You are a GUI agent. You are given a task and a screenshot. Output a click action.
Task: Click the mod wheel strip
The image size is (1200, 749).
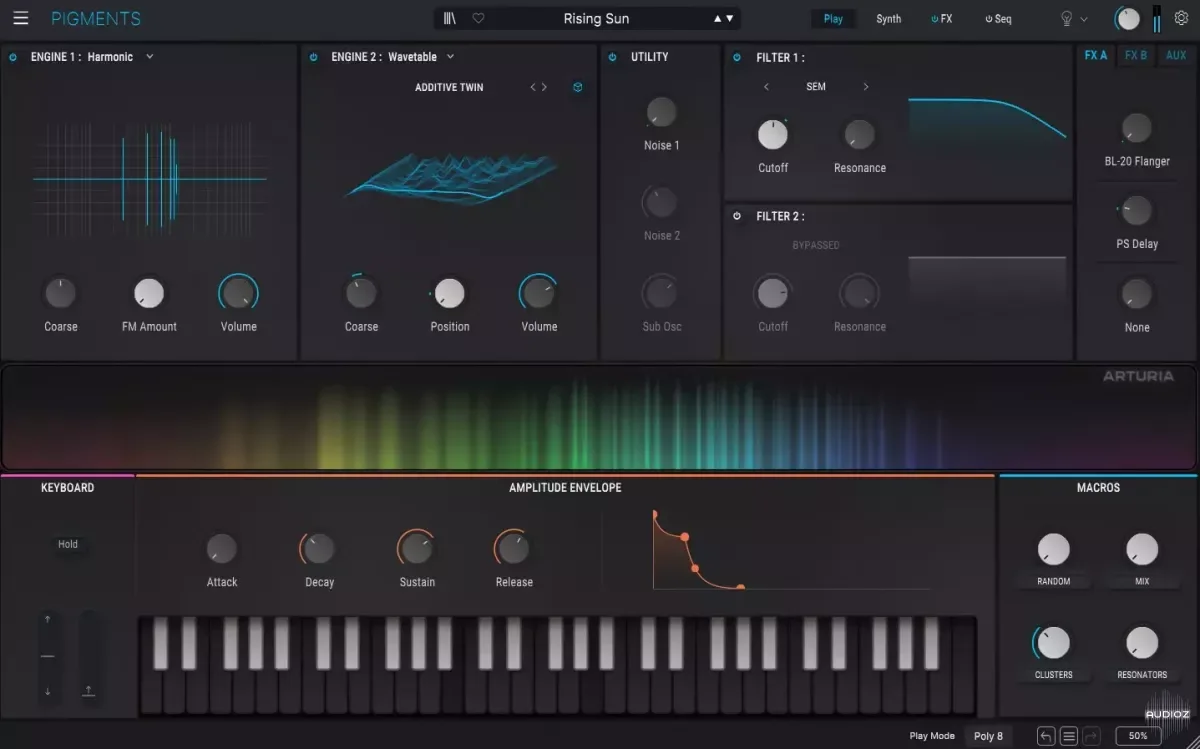click(x=89, y=657)
